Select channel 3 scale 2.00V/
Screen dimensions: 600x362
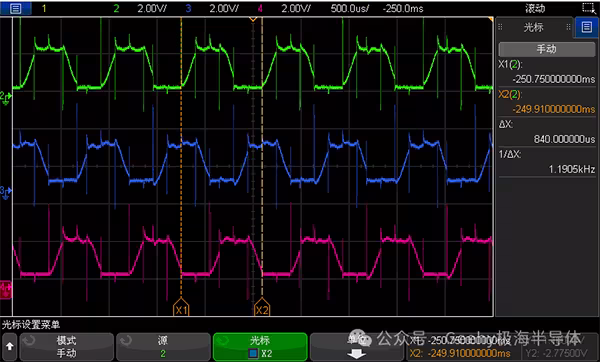click(224, 8)
